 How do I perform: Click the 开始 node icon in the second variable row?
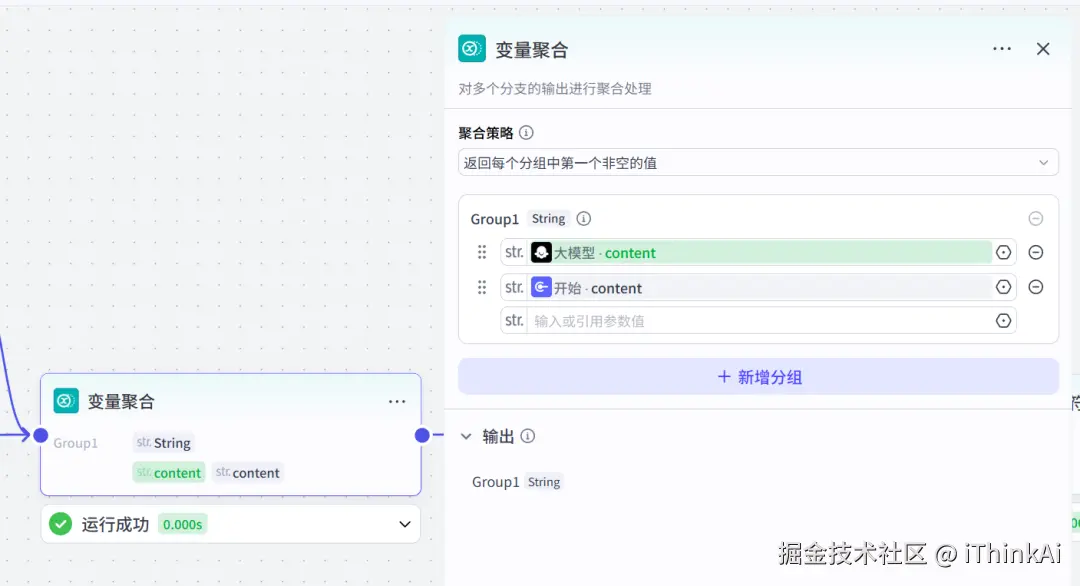(539, 287)
